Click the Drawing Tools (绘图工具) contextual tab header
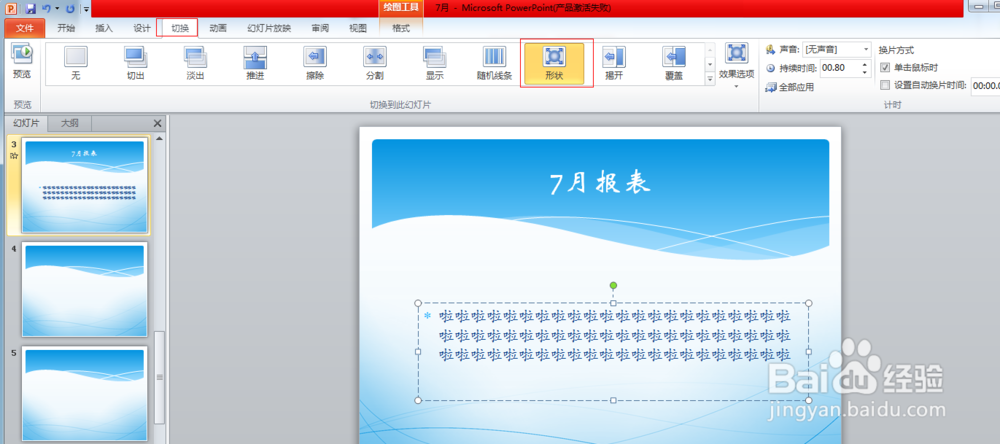 point(401,8)
